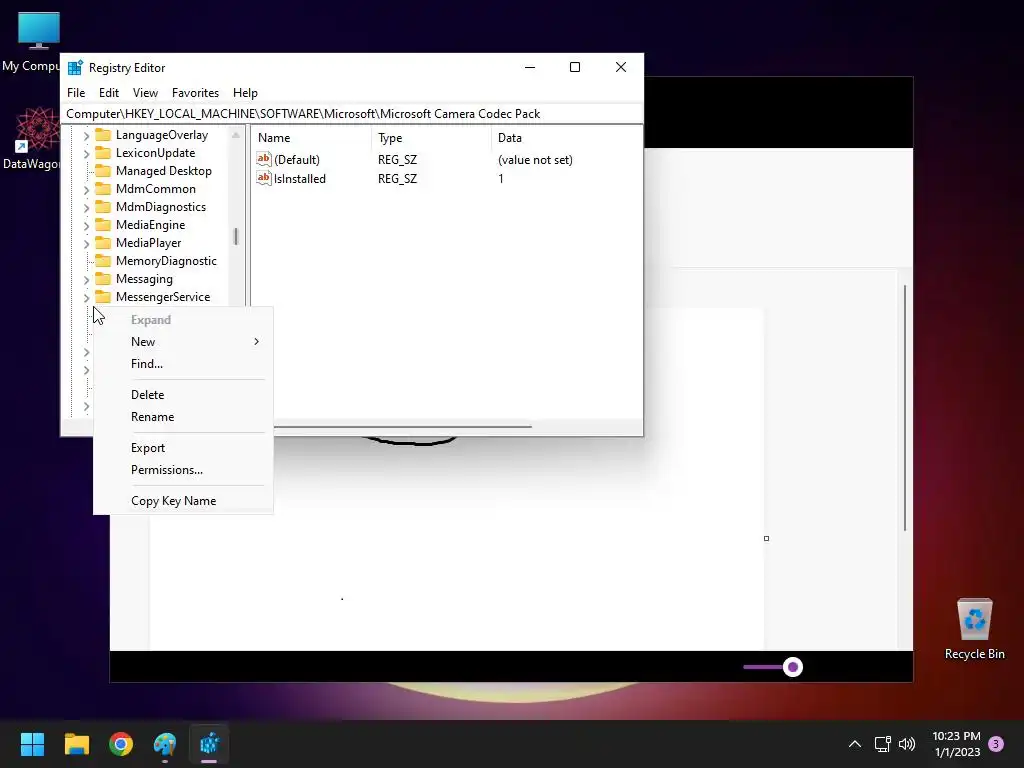Viewport: 1024px width, 768px height.
Task: Select the MemoryDiagnostic folder icon
Action: point(103,261)
